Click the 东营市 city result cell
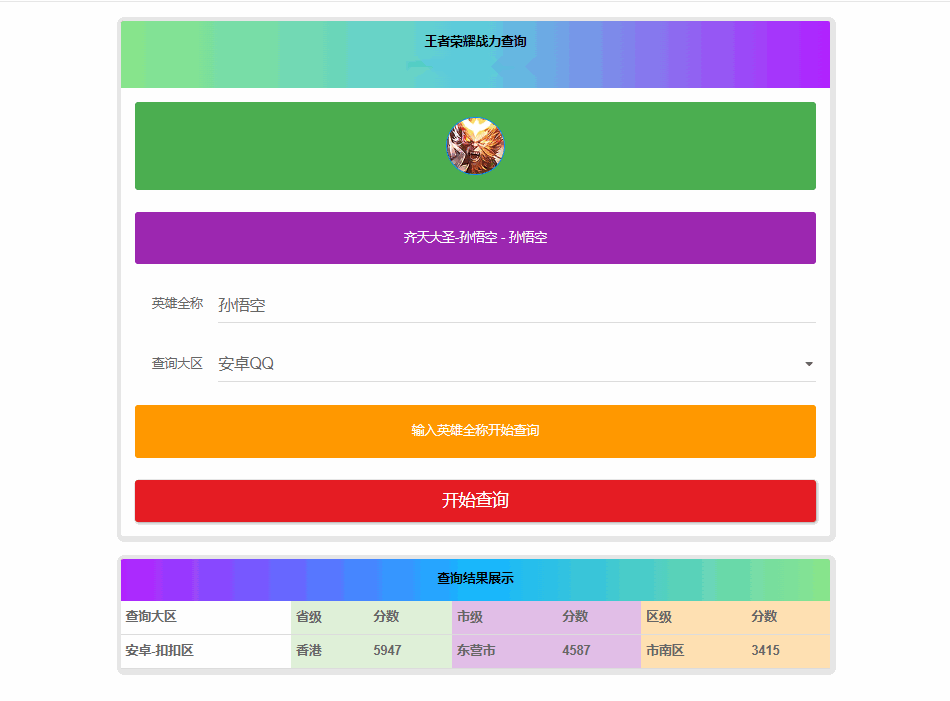Image resolution: width=950 pixels, height=701 pixels. click(x=474, y=650)
